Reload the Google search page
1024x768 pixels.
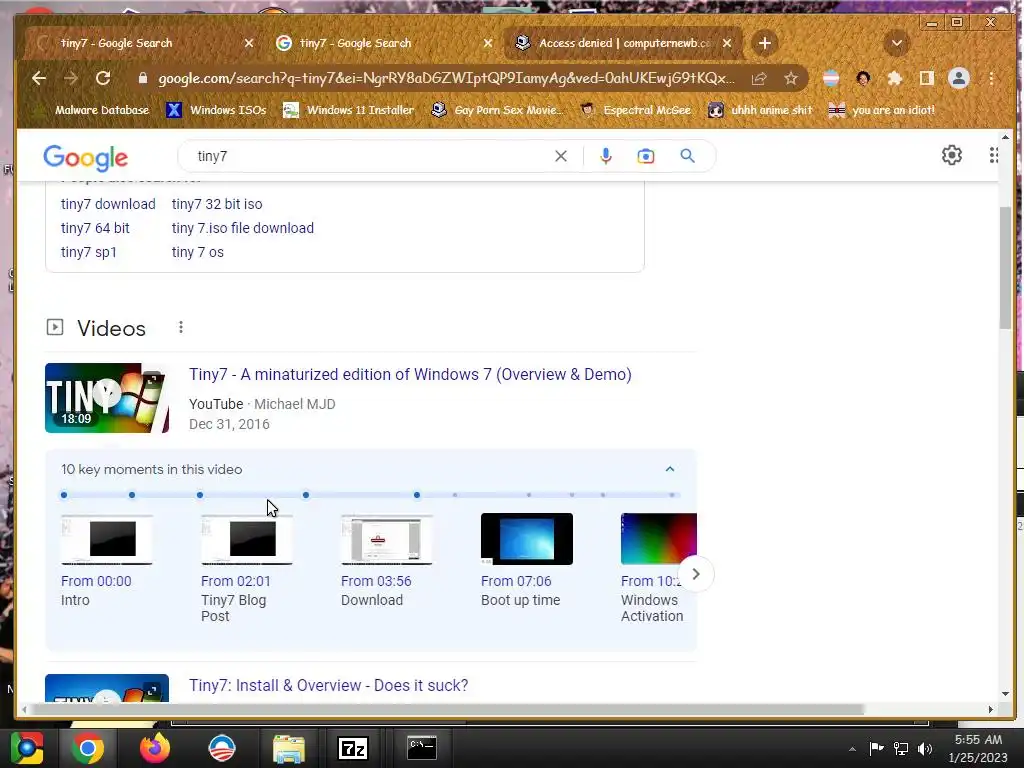pos(103,78)
